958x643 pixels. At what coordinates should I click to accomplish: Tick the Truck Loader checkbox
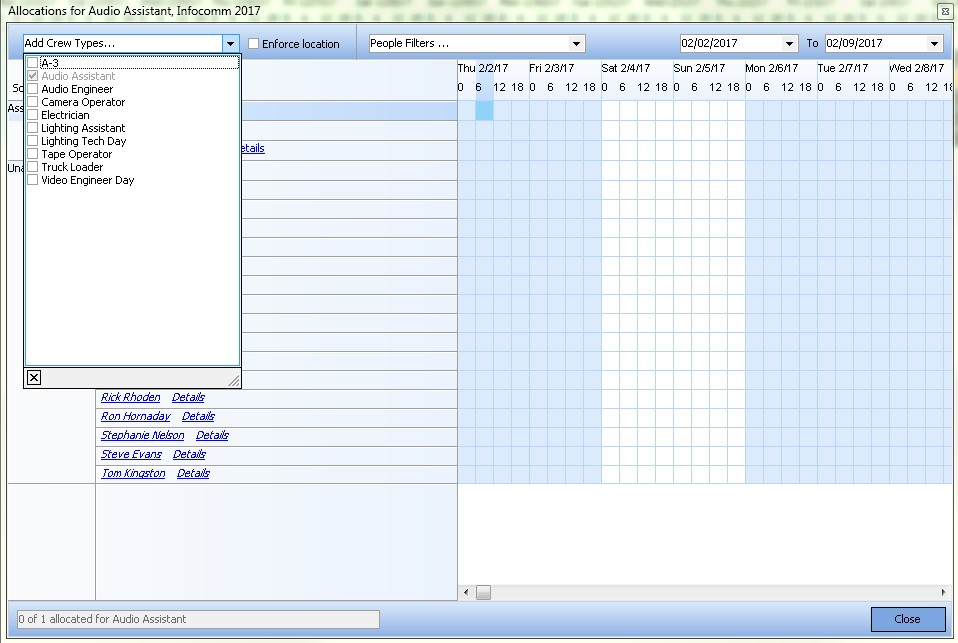[33, 167]
